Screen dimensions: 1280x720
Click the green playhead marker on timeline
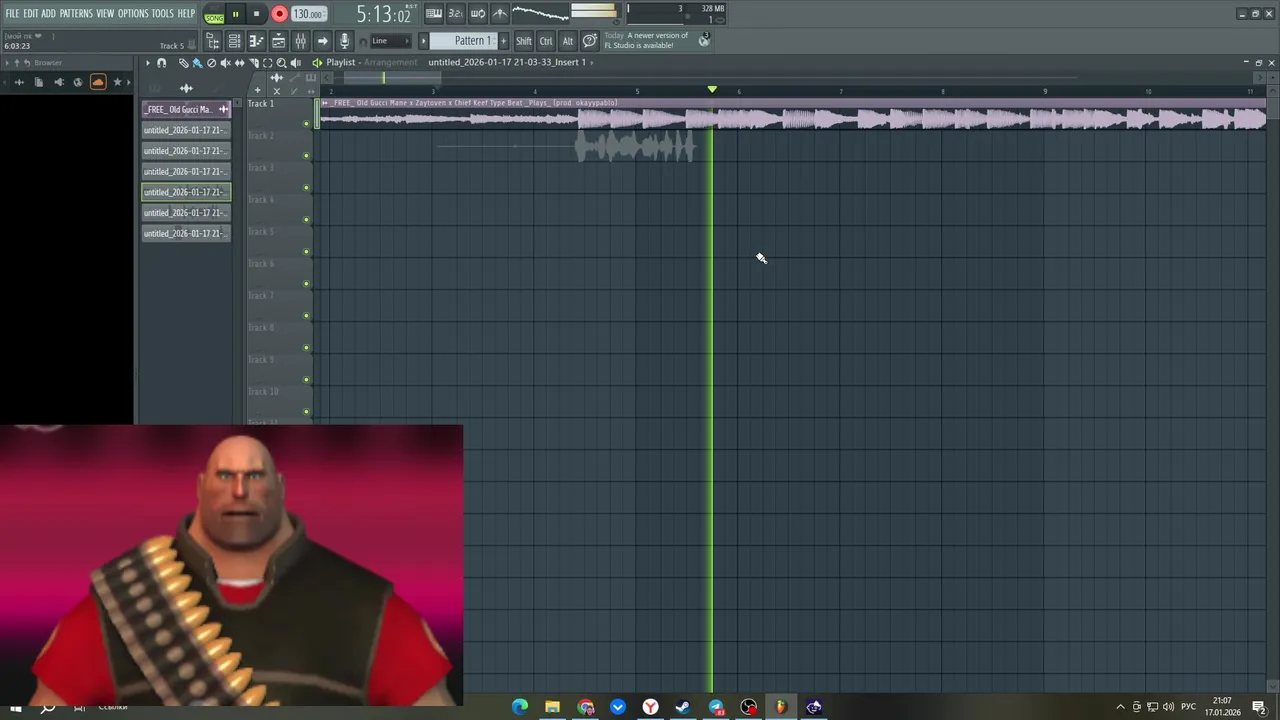coord(712,90)
